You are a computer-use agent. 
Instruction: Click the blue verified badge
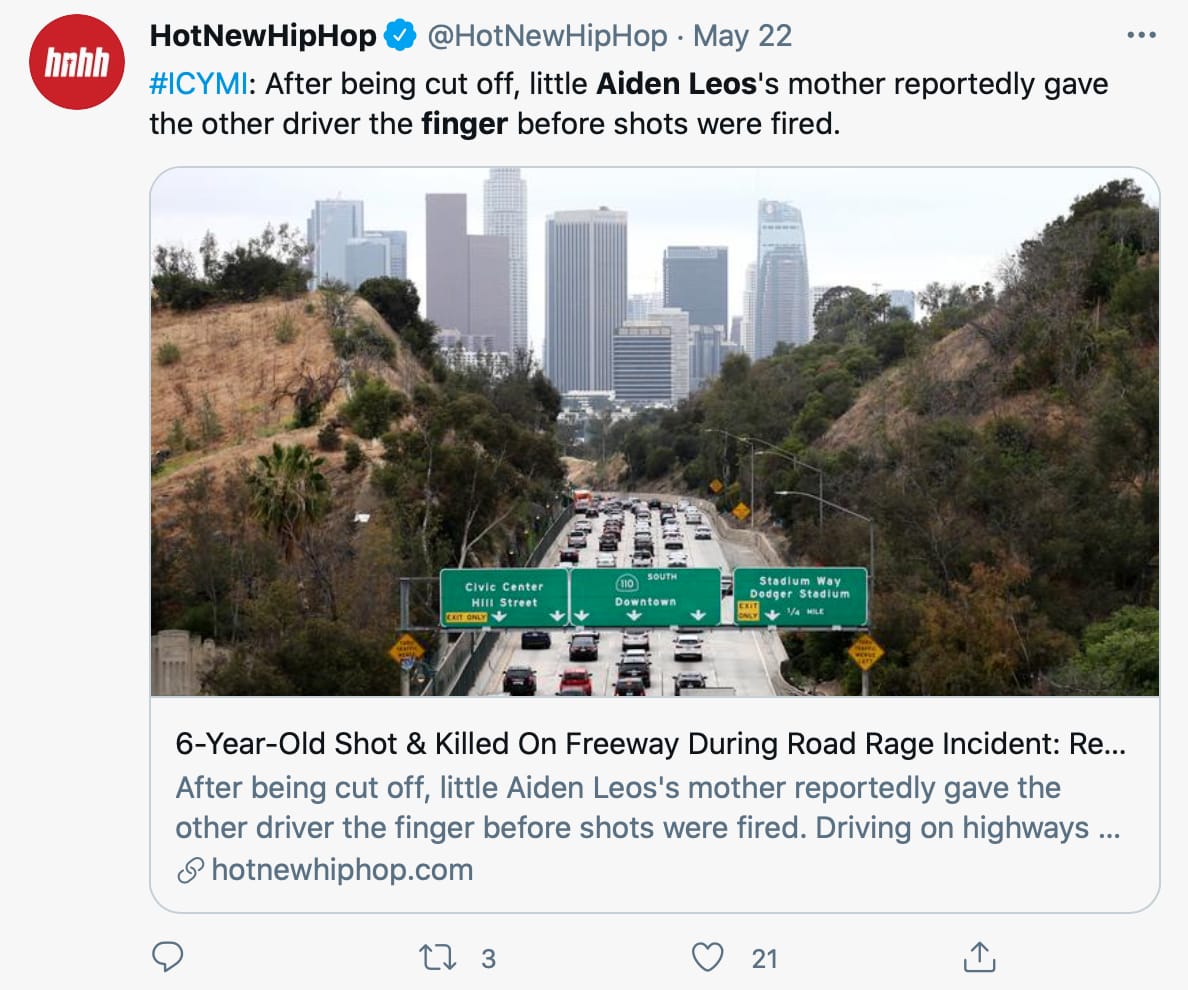[401, 37]
